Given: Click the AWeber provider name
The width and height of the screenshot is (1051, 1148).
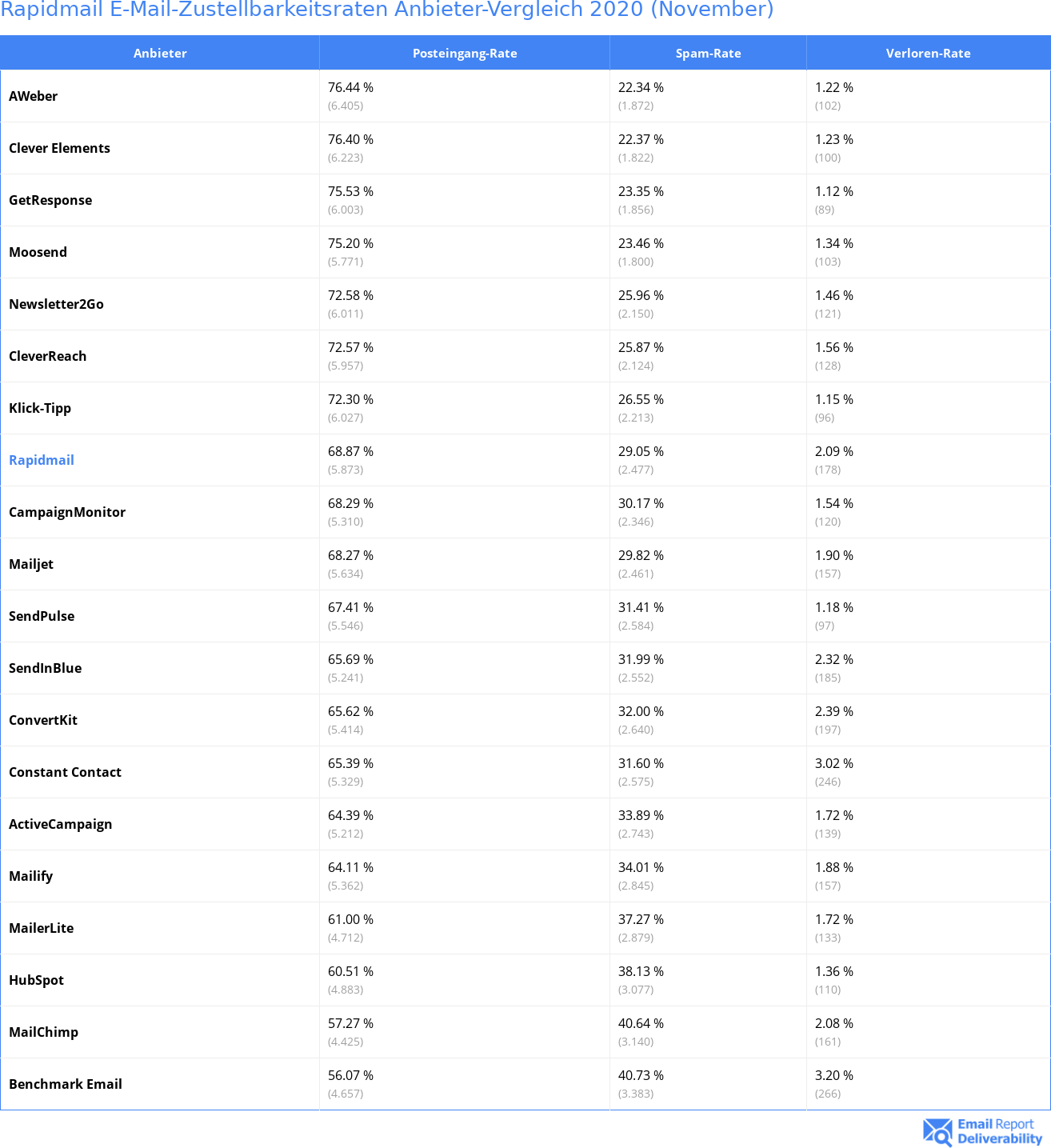Looking at the screenshot, I should [x=34, y=96].
